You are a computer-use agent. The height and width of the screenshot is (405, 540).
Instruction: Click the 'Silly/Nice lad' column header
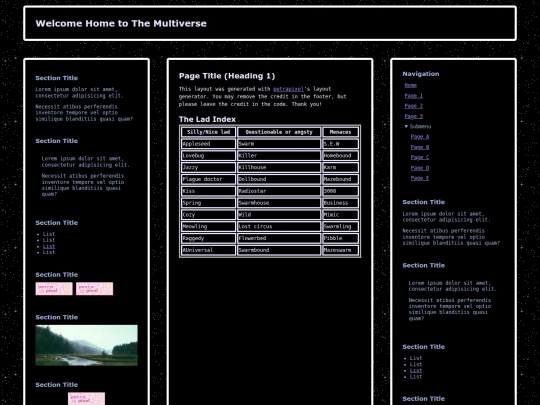pyautogui.click(x=208, y=132)
